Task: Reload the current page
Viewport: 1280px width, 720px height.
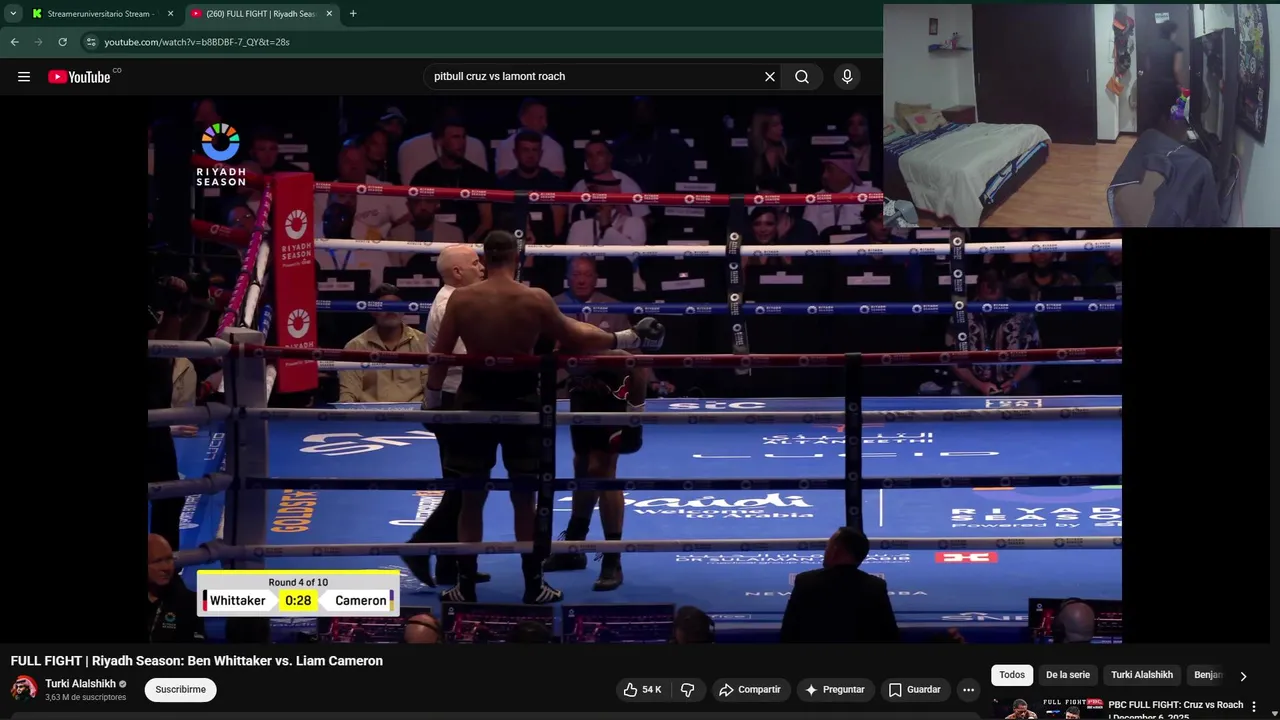Action: coord(62,42)
